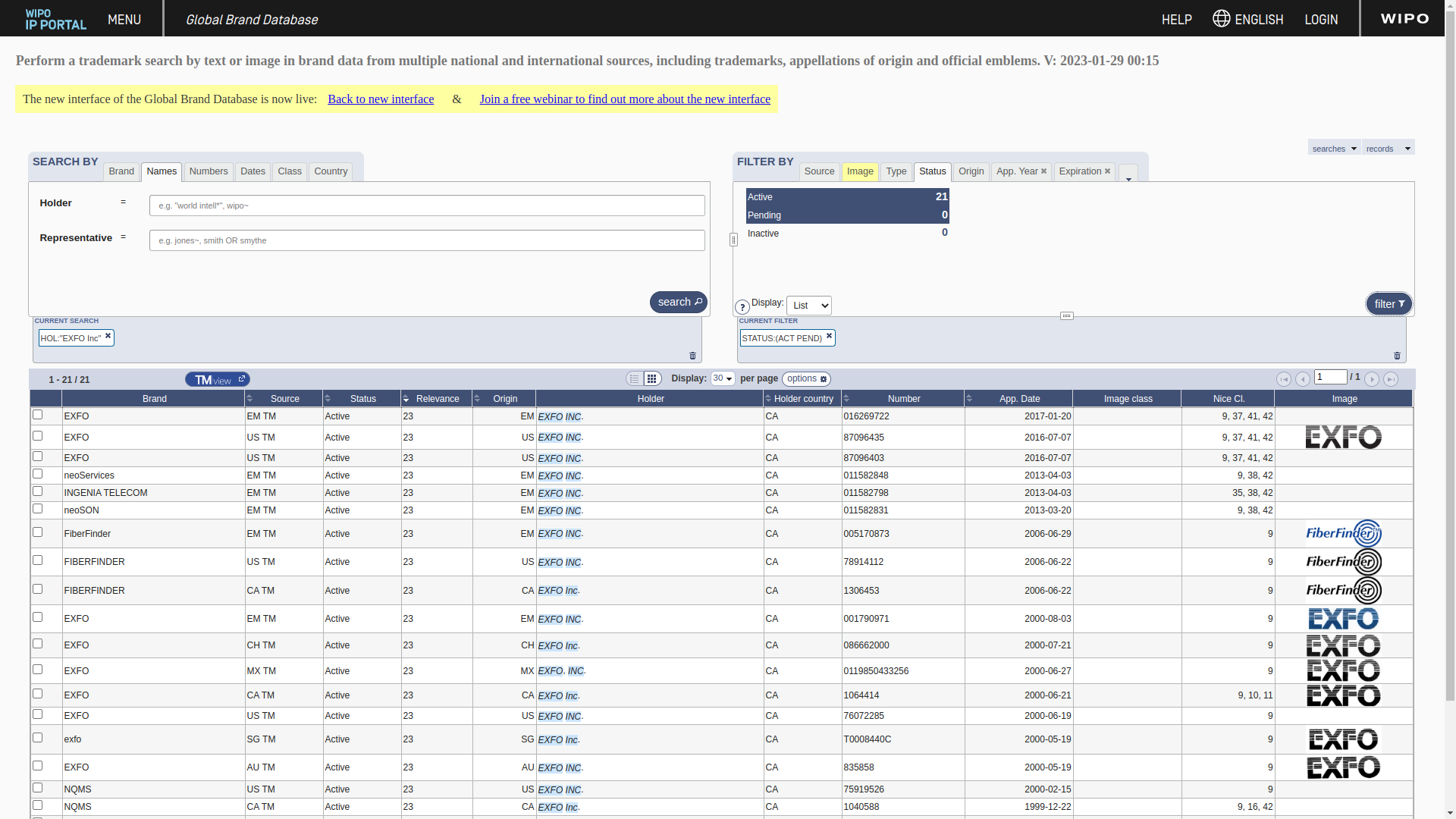The width and height of the screenshot is (1456, 819).
Task: Sort by Origin column arrows
Action: [x=477, y=399]
